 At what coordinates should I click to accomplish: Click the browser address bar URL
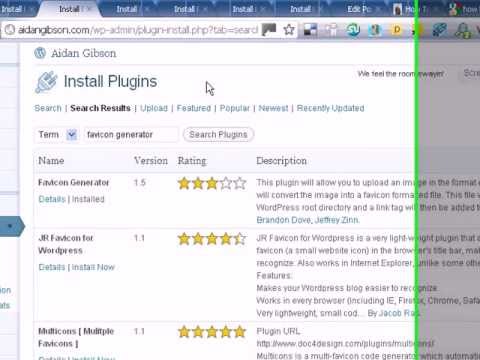[x=138, y=30]
